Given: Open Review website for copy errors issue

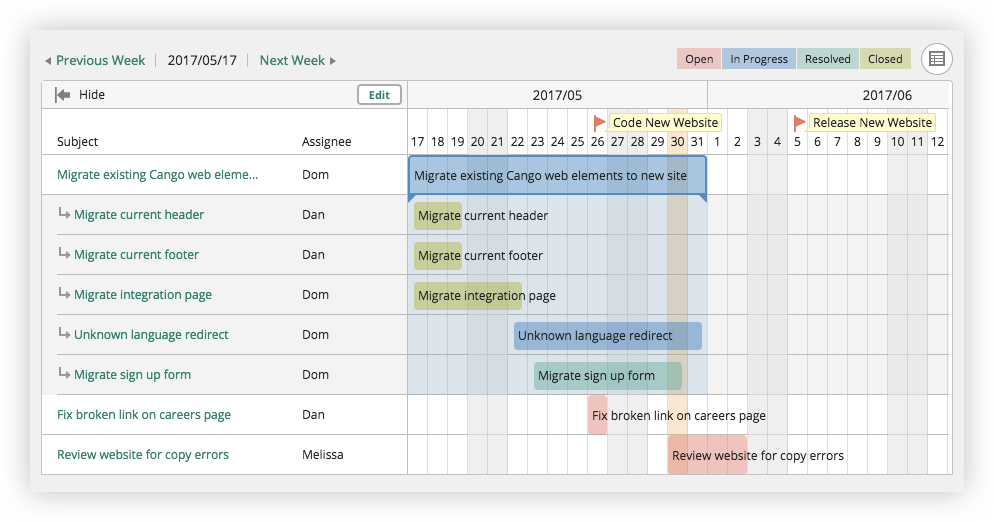Looking at the screenshot, I should (x=142, y=455).
